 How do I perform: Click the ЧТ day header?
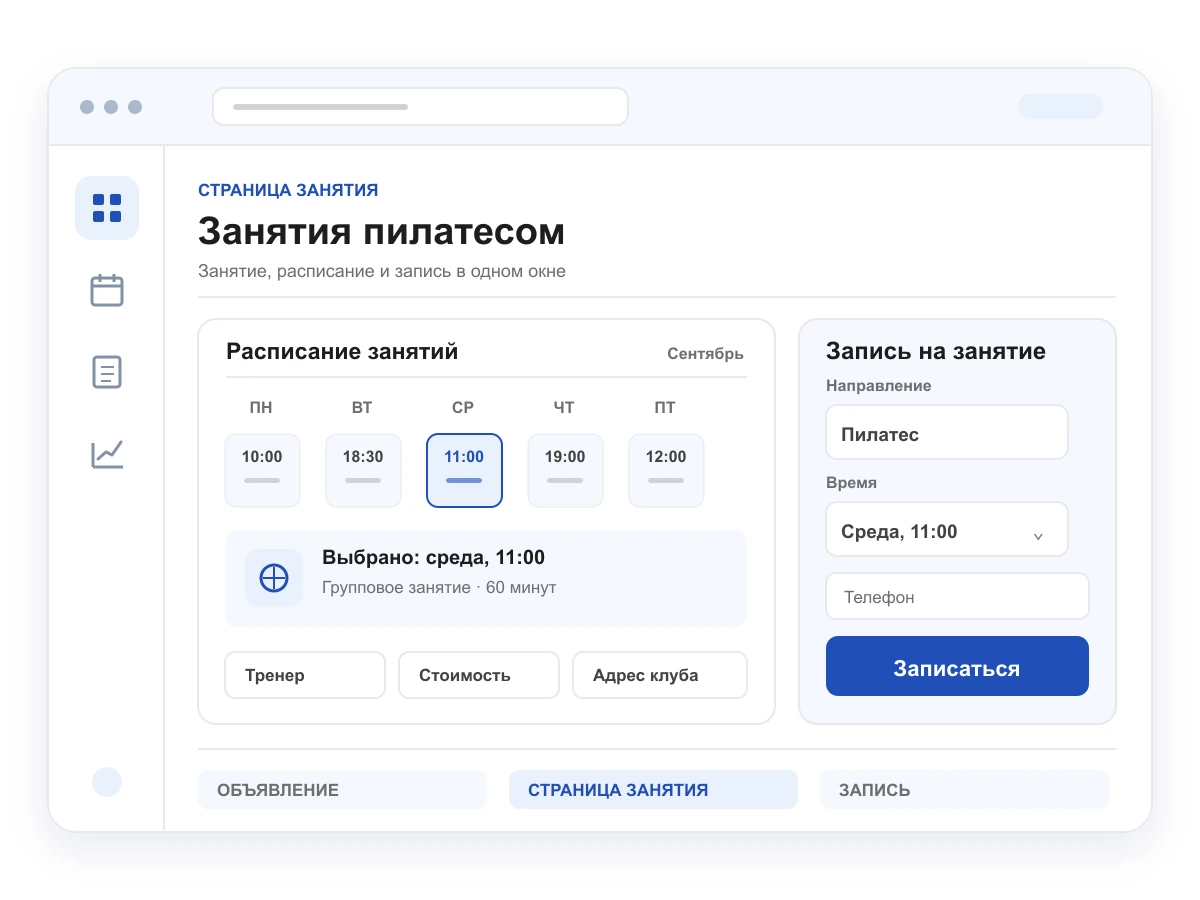point(564,407)
